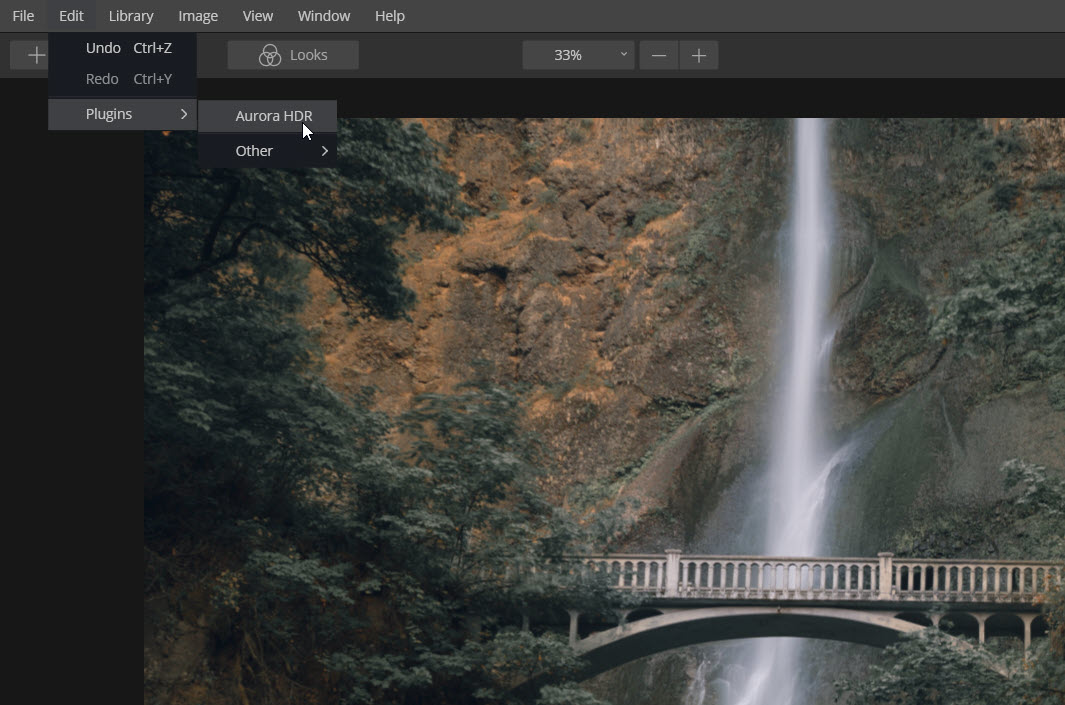
Task: Expand the Plugins submenu
Action: click(123, 114)
